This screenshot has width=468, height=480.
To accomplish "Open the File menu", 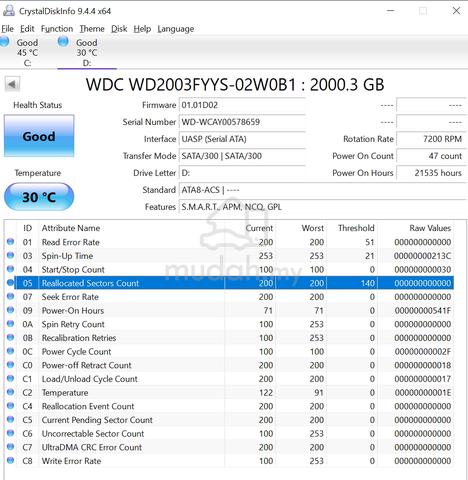I will (x=7, y=29).
